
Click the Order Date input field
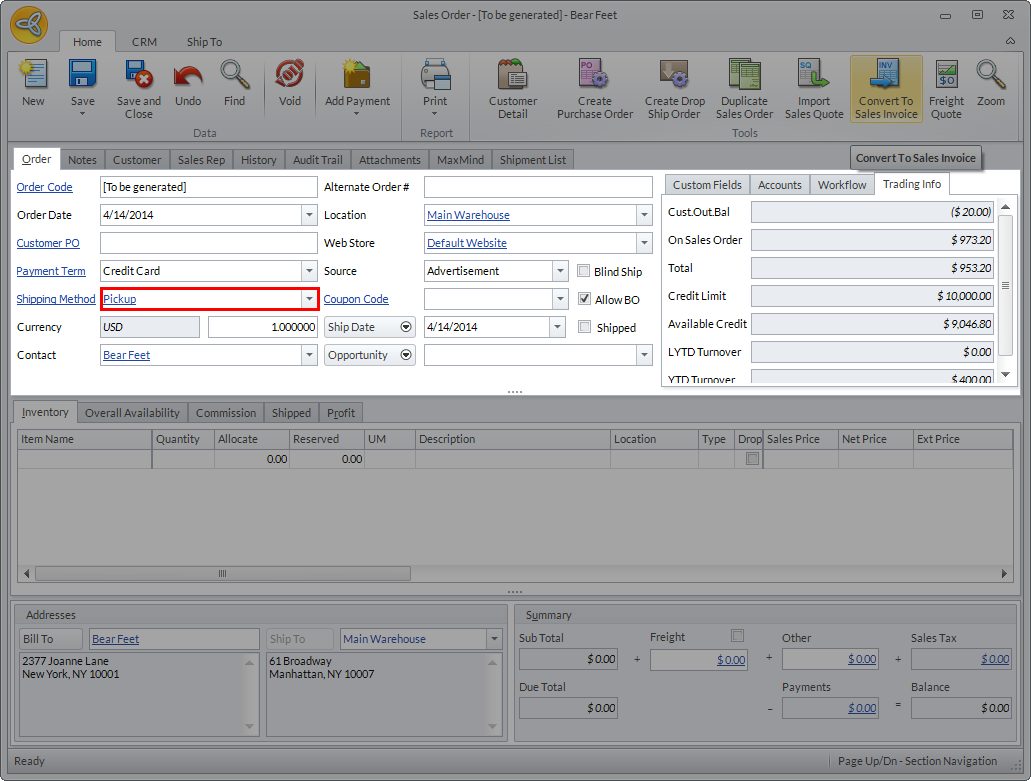[x=200, y=215]
